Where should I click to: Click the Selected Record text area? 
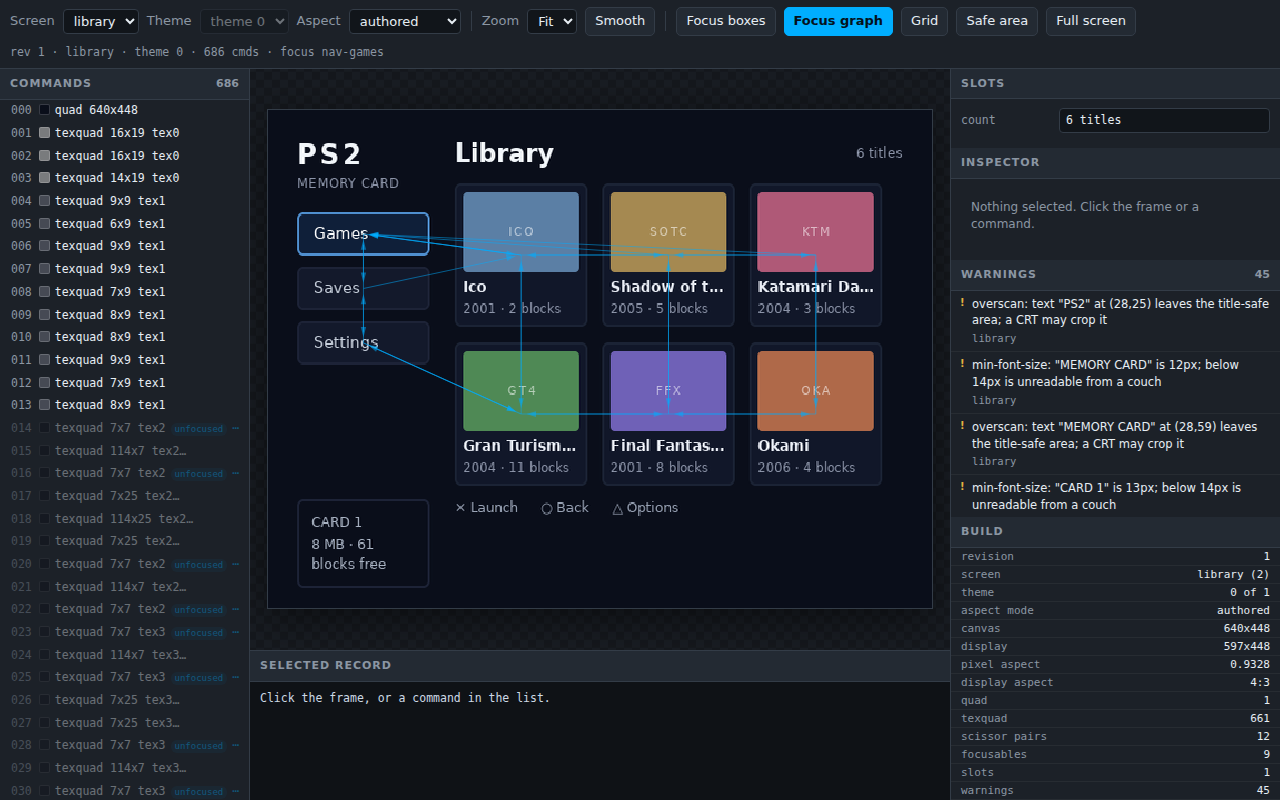[x=600, y=740]
